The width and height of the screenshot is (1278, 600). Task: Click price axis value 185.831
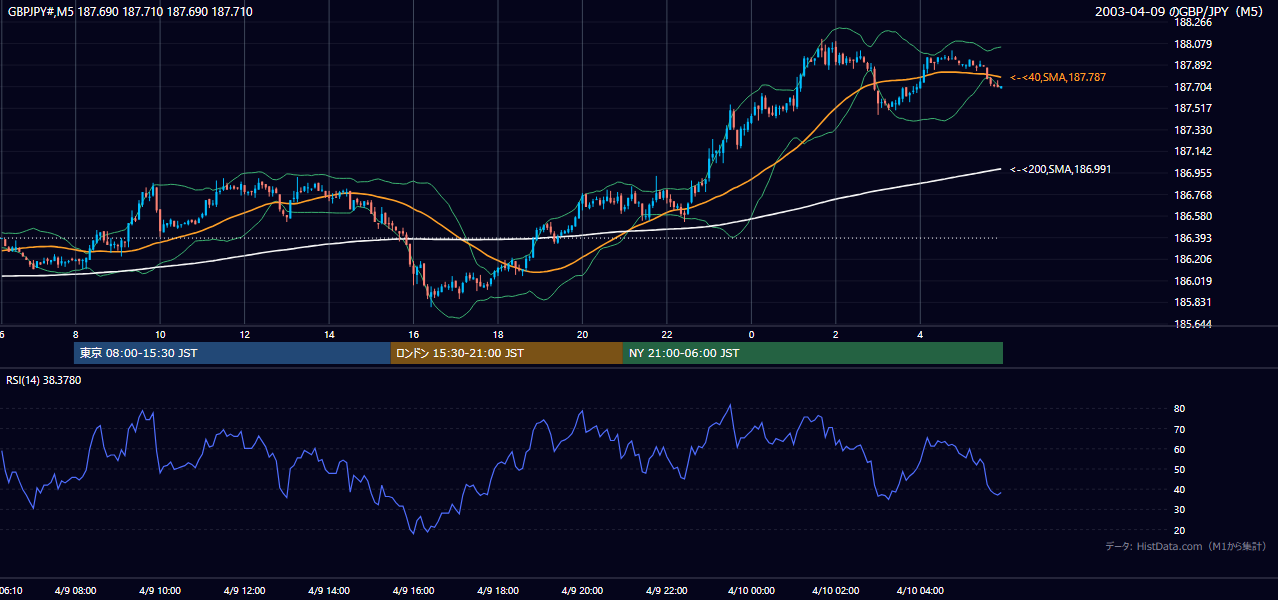[1193, 302]
